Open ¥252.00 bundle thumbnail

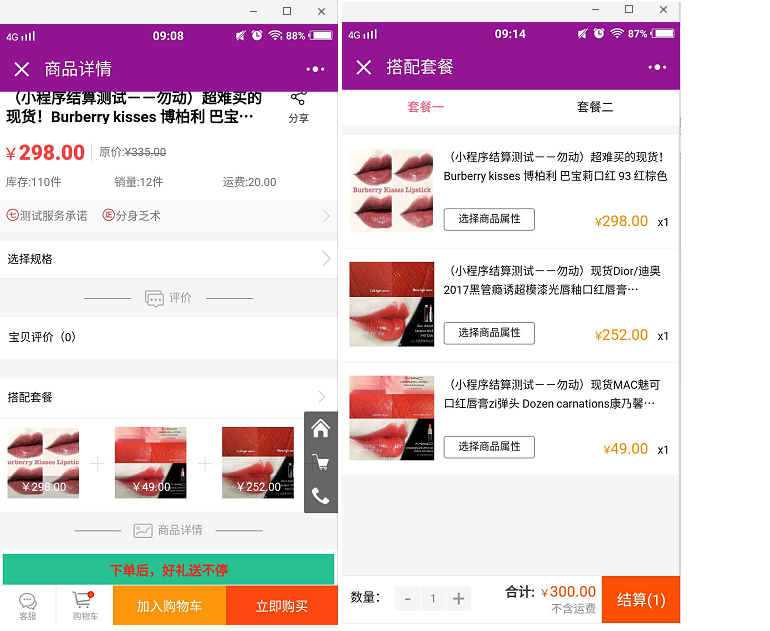(x=258, y=463)
